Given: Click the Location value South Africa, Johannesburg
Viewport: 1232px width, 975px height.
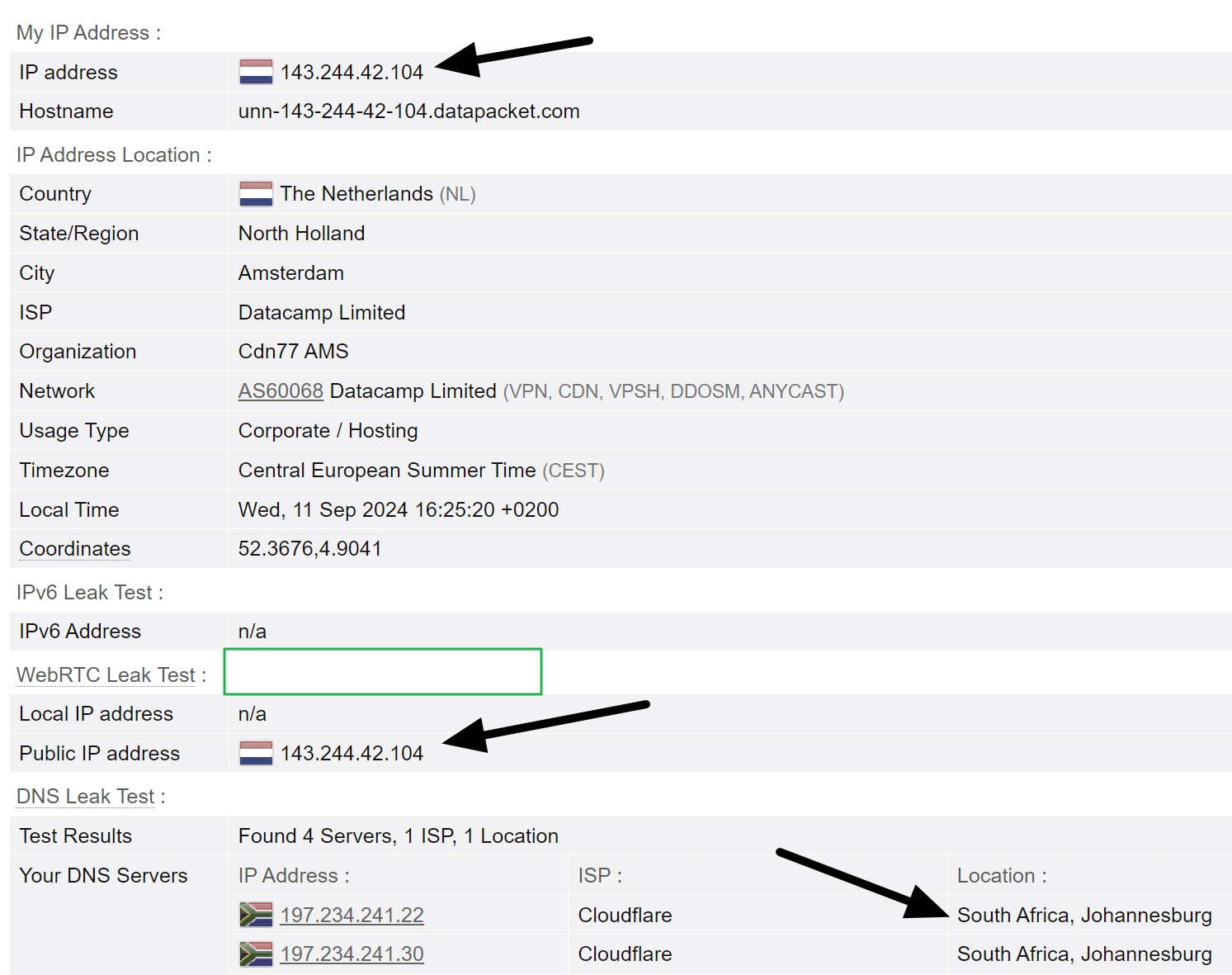Looking at the screenshot, I should pyautogui.click(x=1084, y=915).
